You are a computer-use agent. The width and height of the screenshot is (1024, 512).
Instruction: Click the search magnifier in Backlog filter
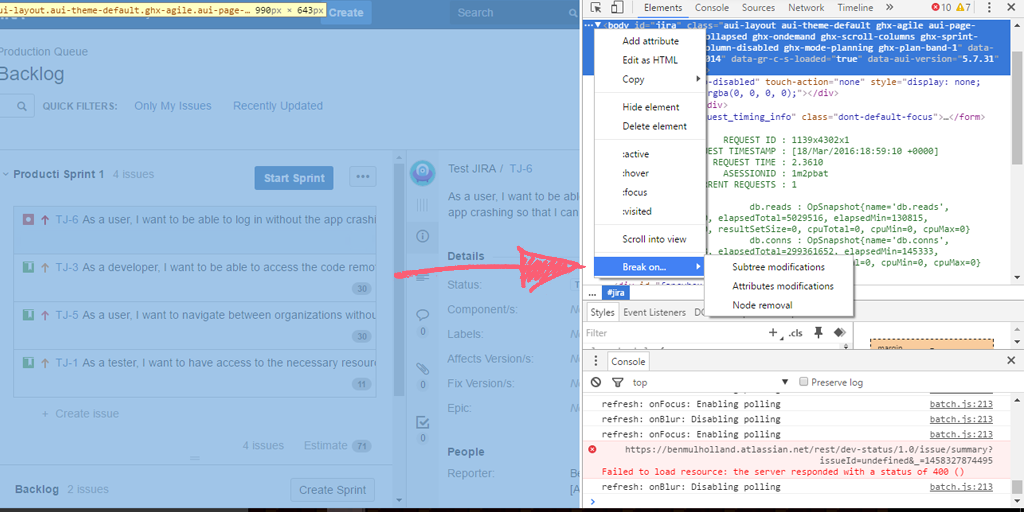[22, 106]
